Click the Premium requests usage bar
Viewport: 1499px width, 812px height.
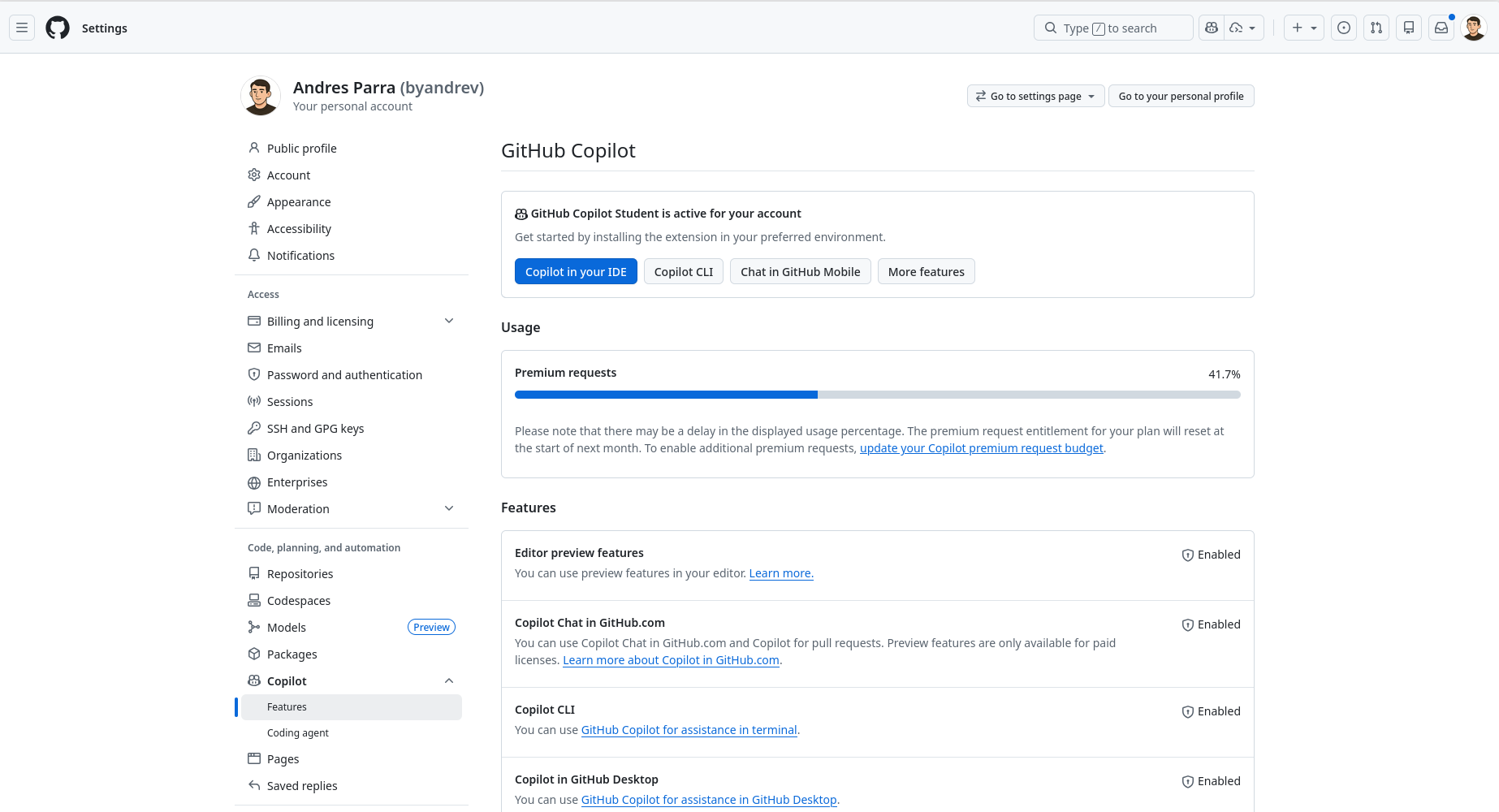tap(877, 395)
